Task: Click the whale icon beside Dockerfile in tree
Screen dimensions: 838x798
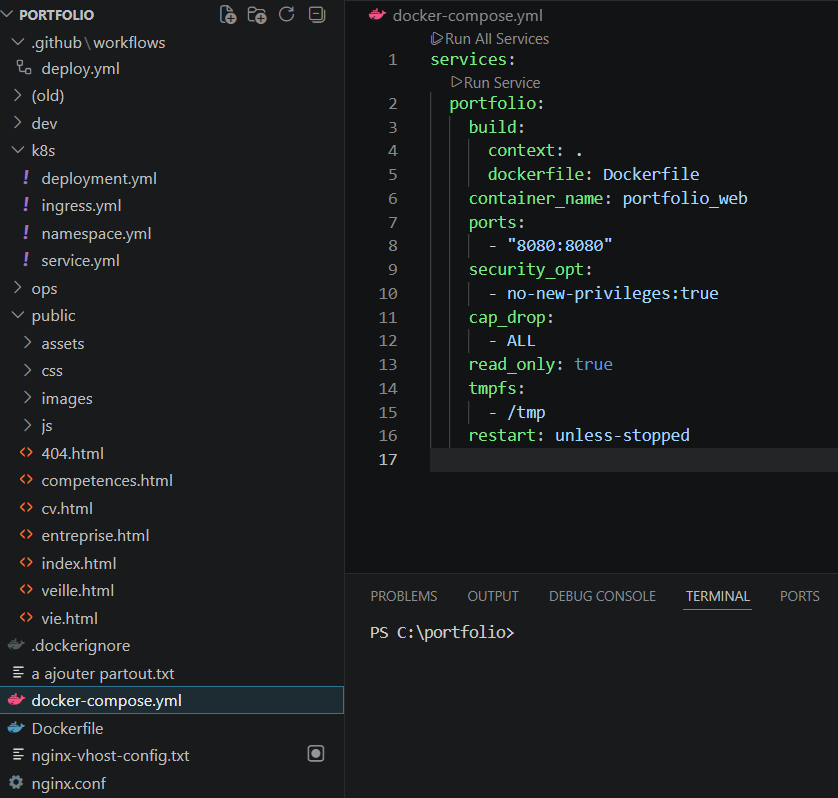Action: 16,727
